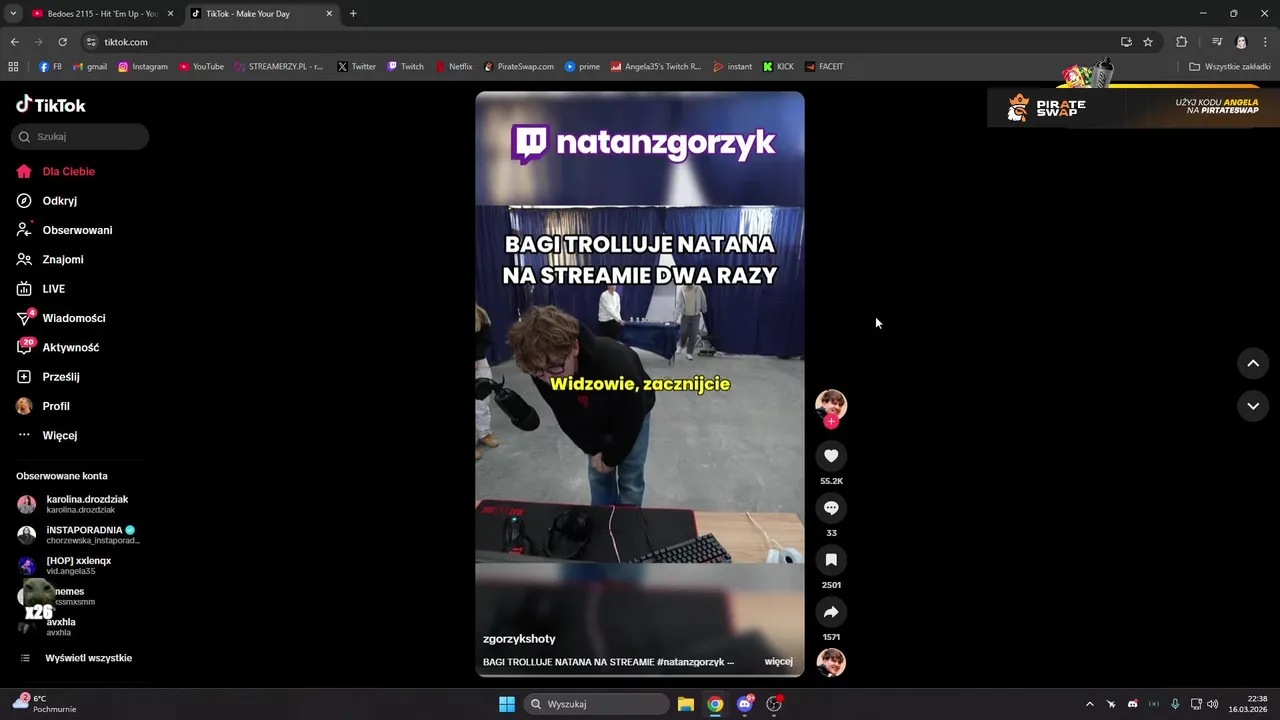Image resolution: width=1280 pixels, height=720 pixels.
Task: Open Twitch bookmark
Action: pos(406,67)
